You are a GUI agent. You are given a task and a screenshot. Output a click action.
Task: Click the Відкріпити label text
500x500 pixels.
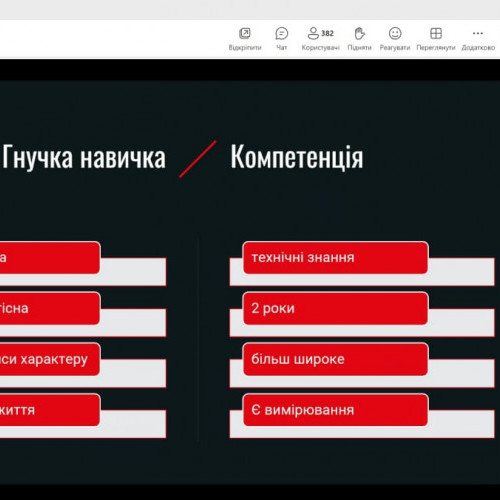(x=245, y=48)
